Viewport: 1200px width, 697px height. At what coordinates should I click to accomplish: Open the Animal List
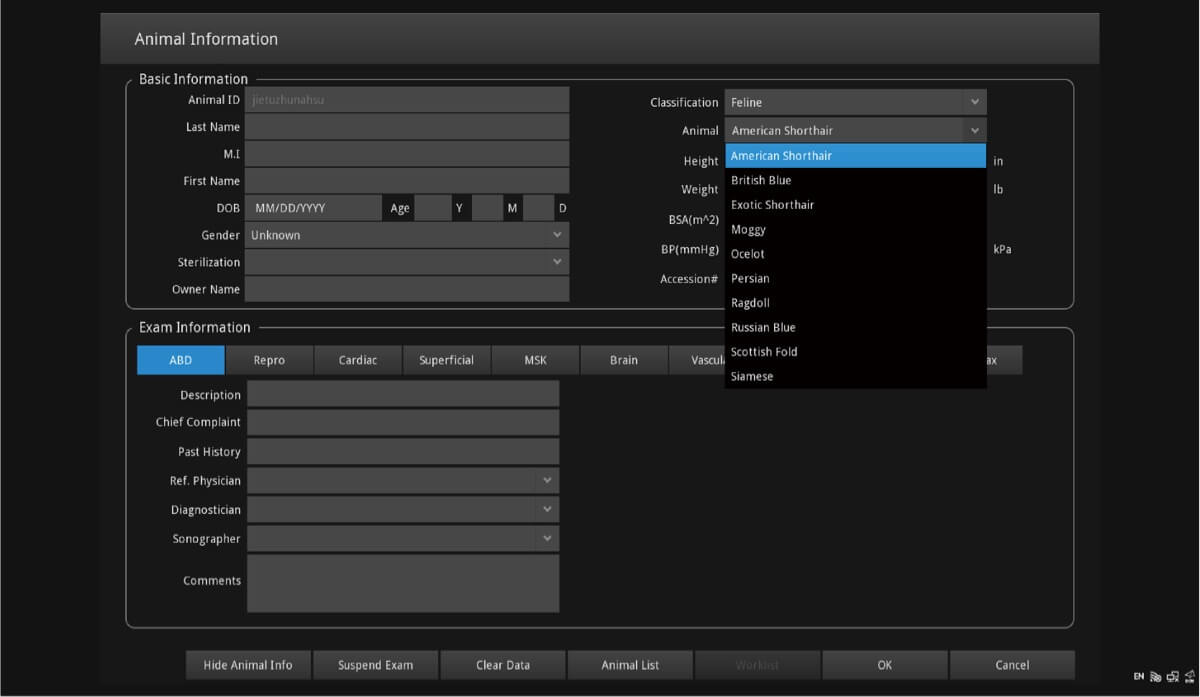(630, 665)
